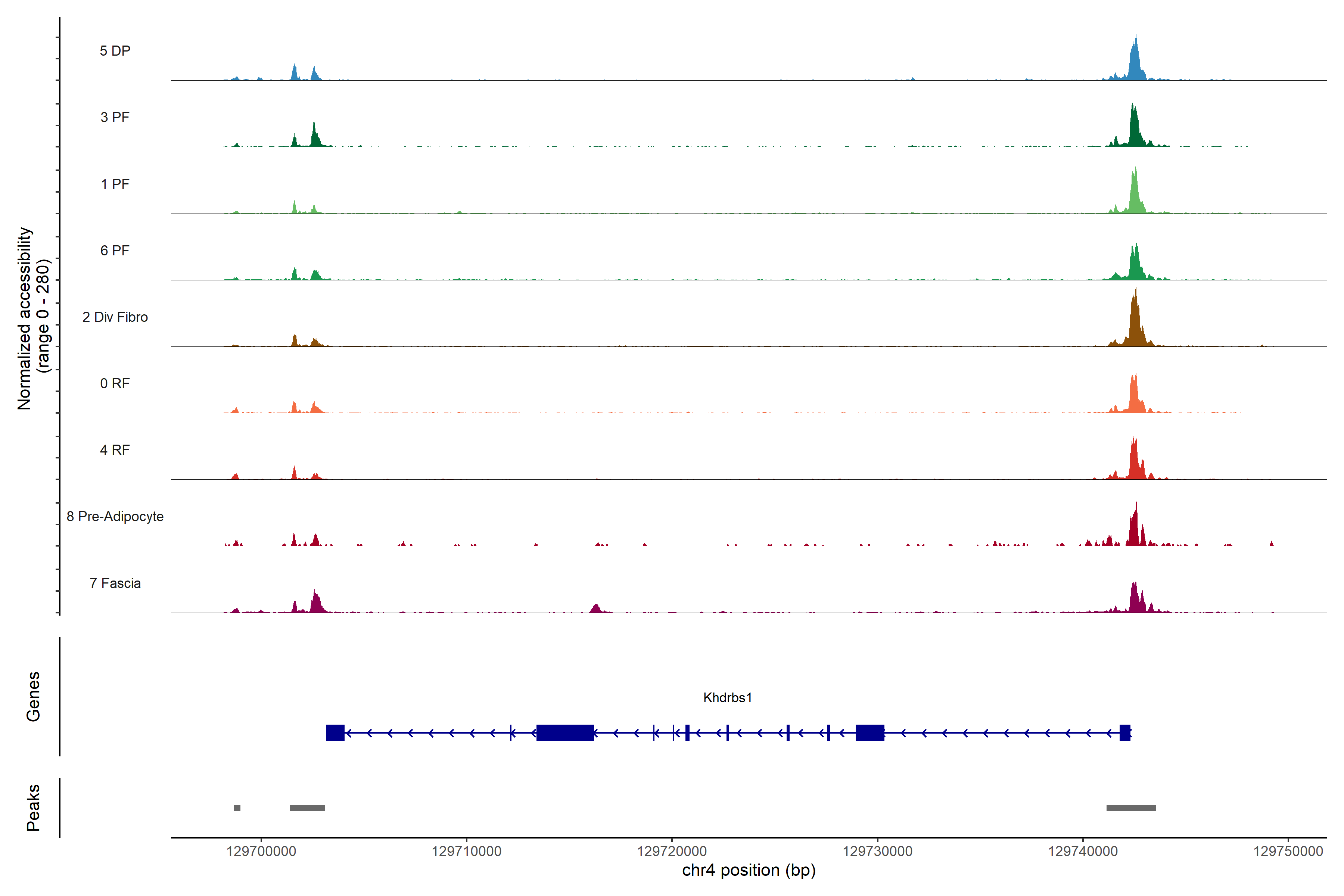Click the Peaks panel label
The width and height of the screenshot is (1344, 896).
[33, 808]
